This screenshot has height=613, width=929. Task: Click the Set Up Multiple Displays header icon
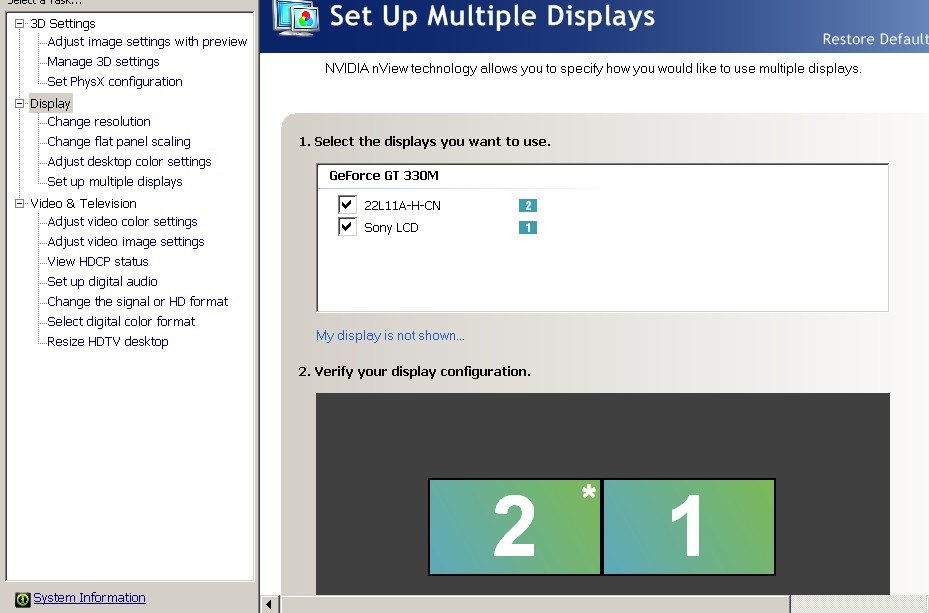pyautogui.click(x=296, y=18)
